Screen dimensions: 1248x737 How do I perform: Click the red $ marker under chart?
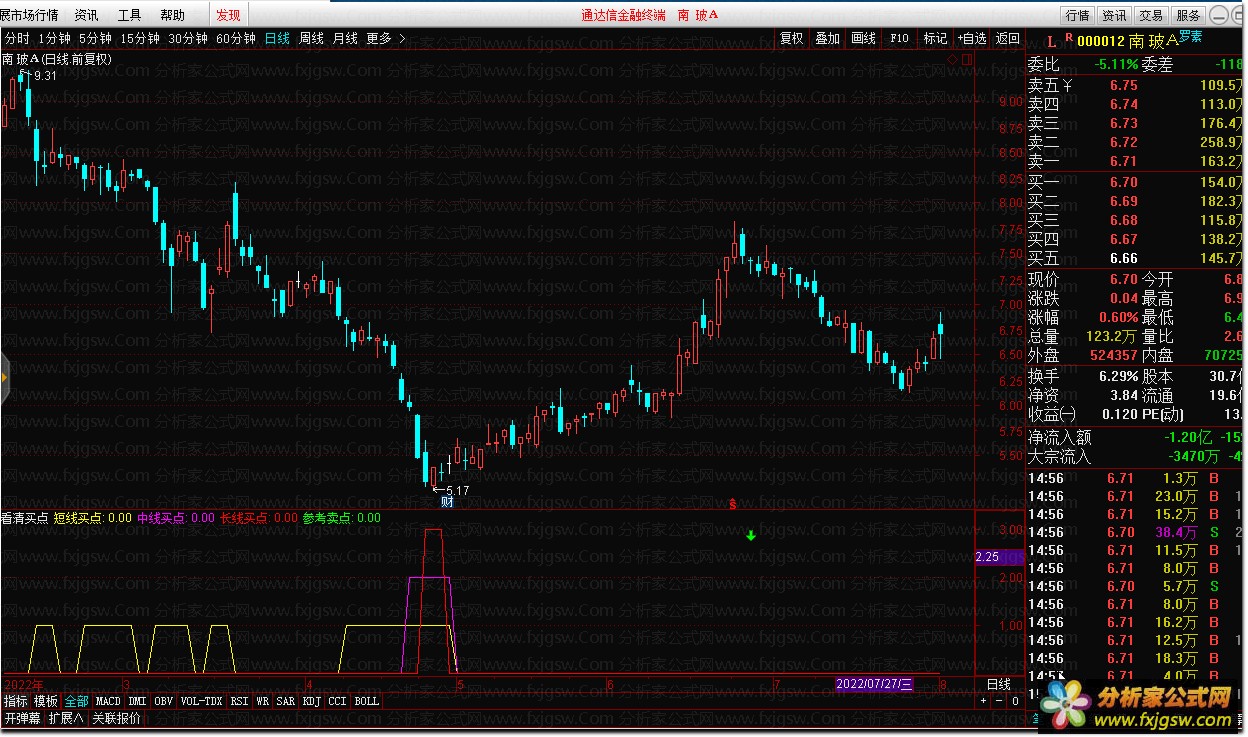pos(733,503)
